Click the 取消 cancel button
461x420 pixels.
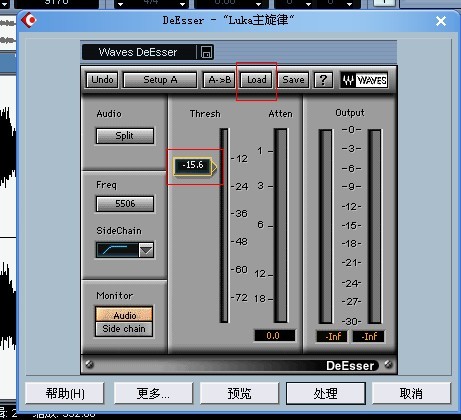coord(411,393)
